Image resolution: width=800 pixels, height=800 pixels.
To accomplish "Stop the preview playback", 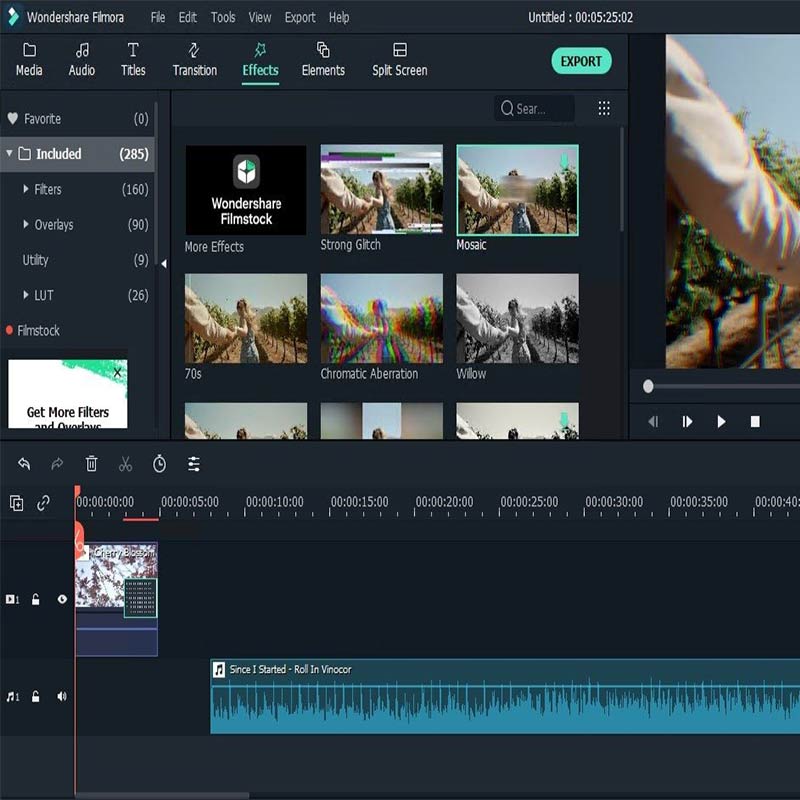I will pos(755,421).
